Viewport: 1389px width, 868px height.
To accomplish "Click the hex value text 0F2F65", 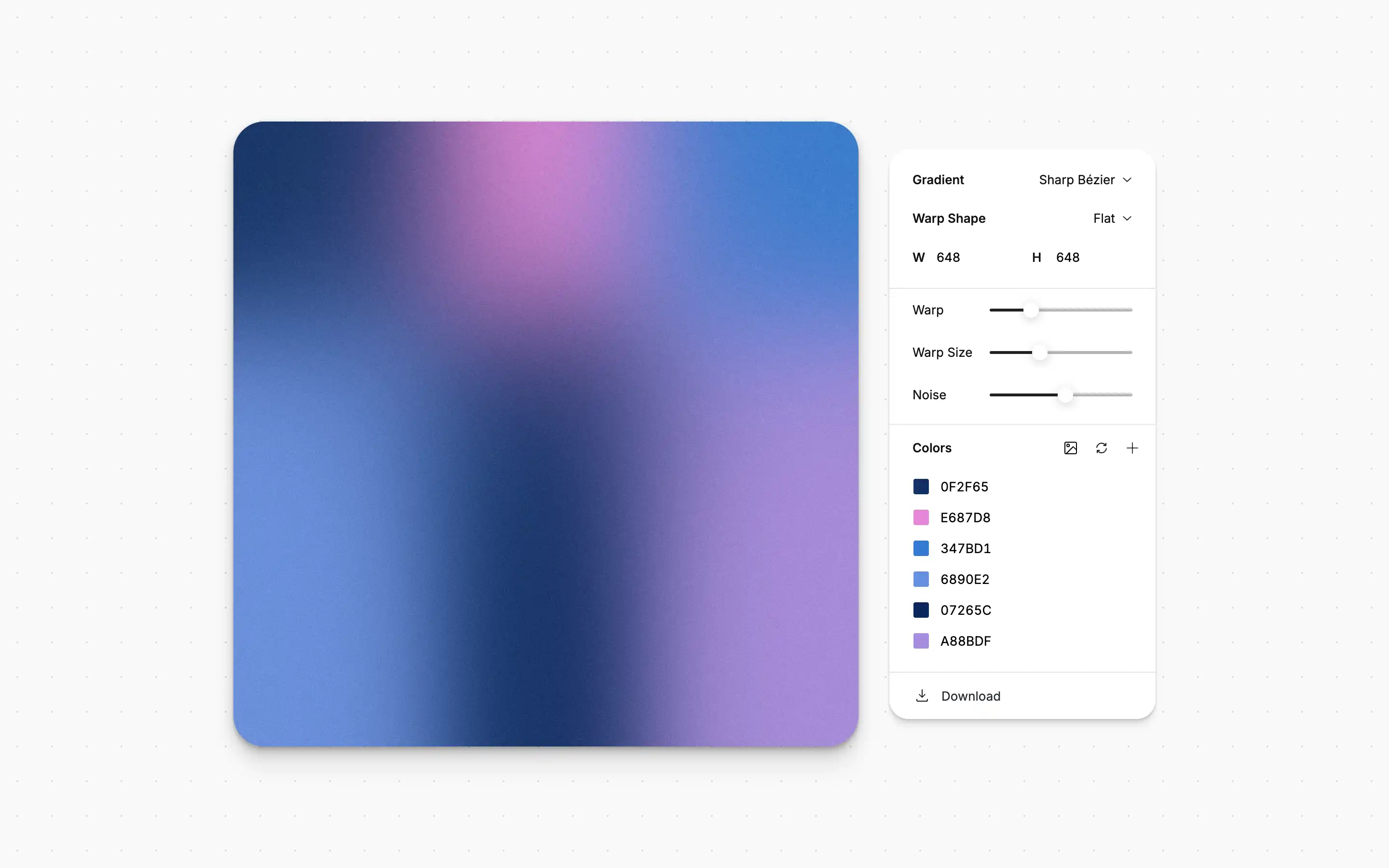I will click(964, 487).
